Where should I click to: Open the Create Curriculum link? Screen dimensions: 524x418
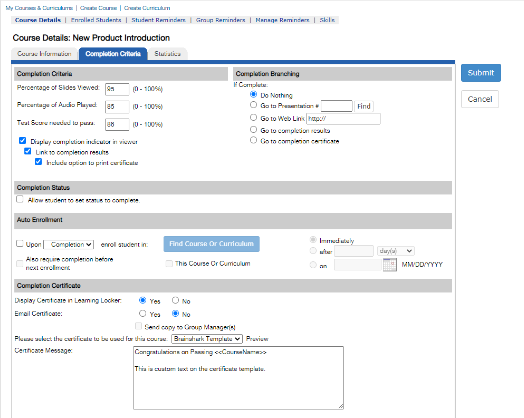pos(147,8)
